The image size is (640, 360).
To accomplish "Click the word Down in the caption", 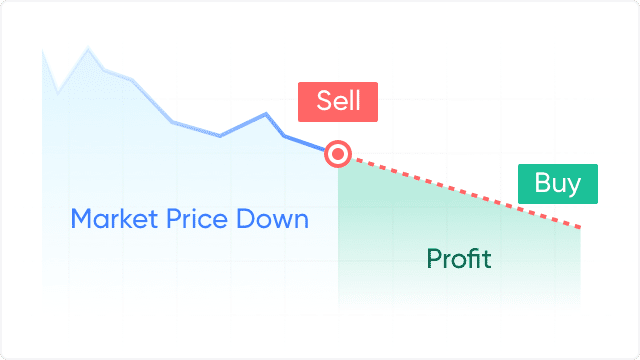I will [x=273, y=219].
